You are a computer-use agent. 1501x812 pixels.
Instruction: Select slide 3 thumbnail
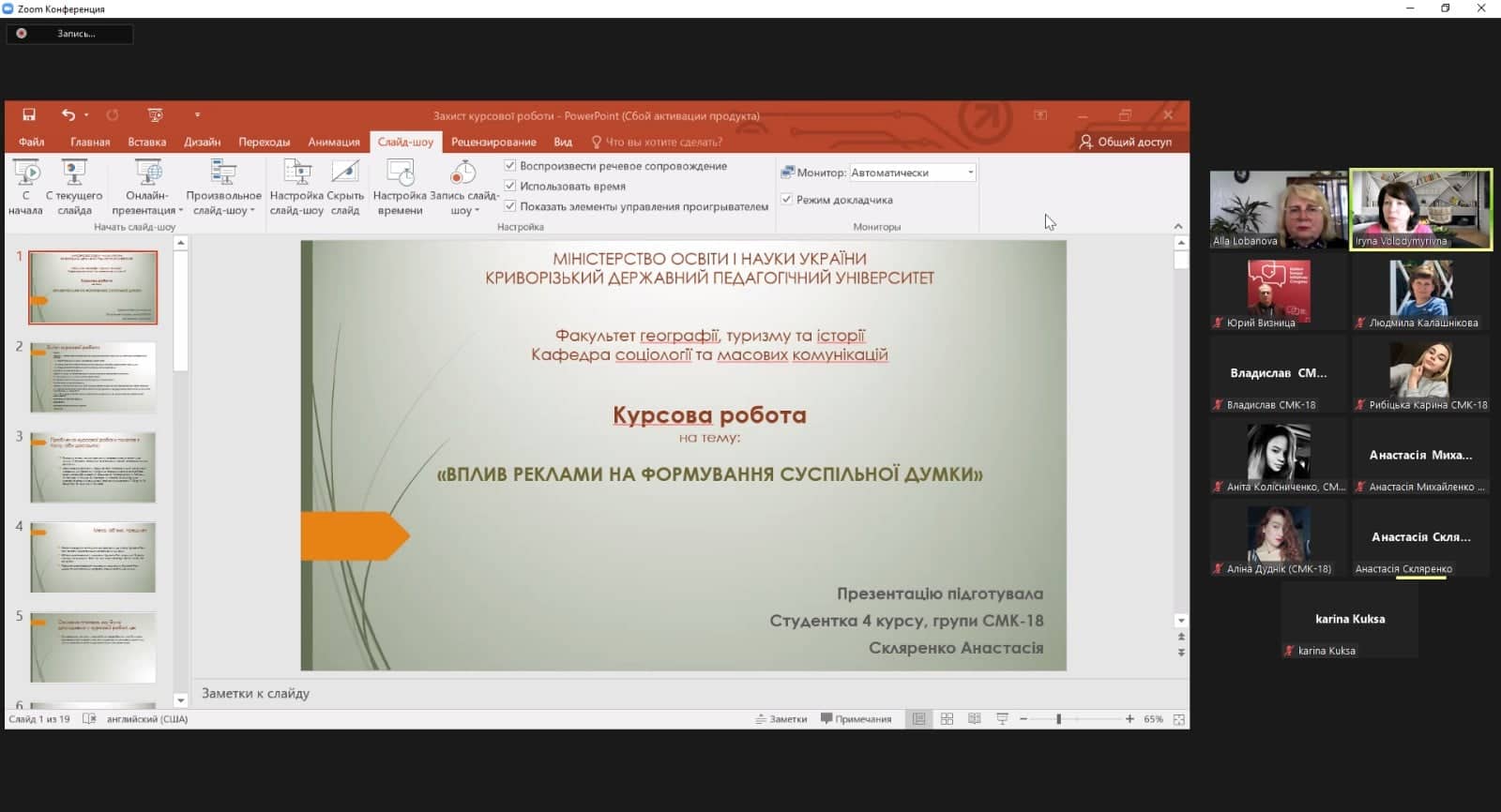point(93,467)
